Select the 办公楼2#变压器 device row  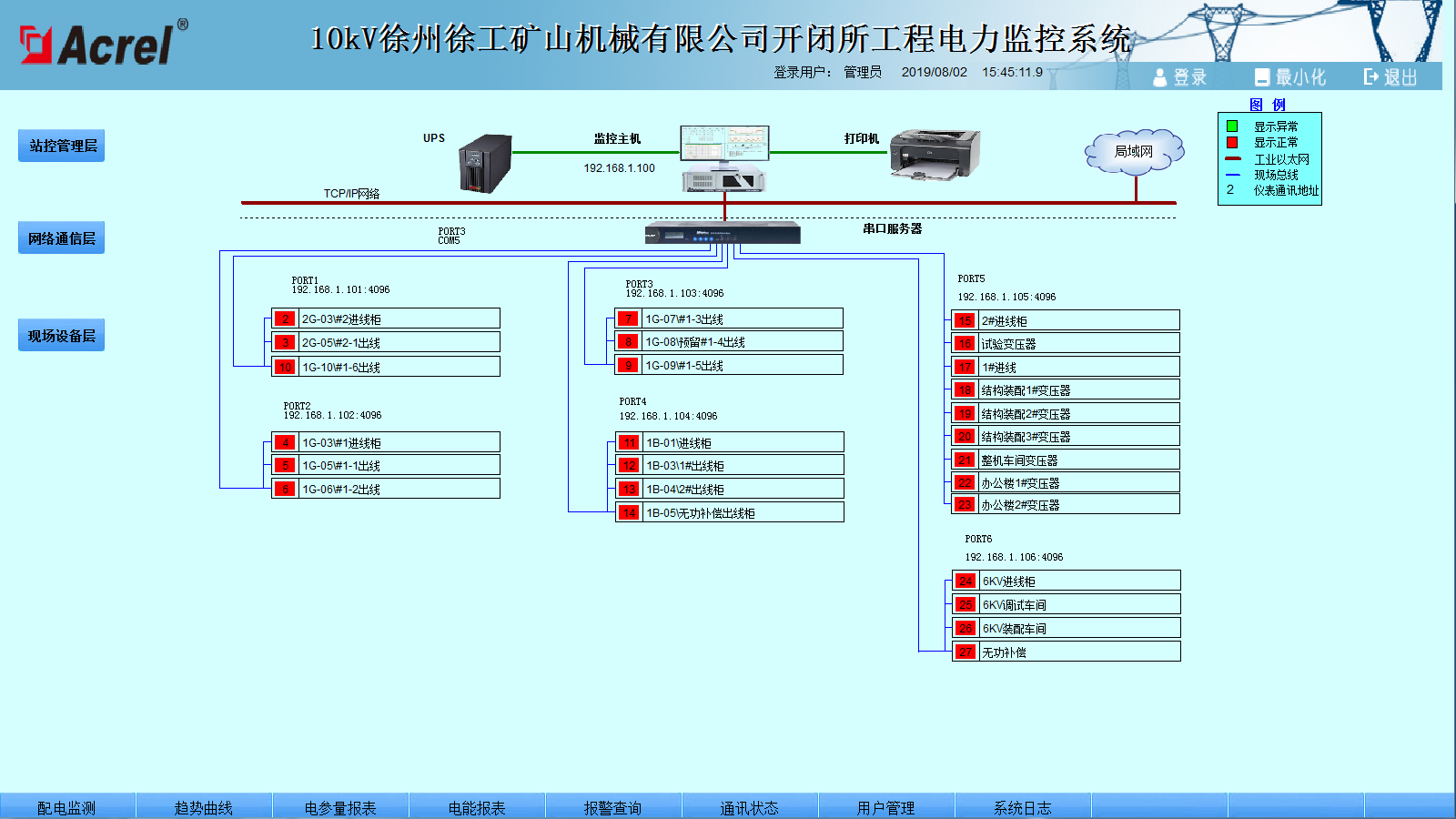(1066, 504)
